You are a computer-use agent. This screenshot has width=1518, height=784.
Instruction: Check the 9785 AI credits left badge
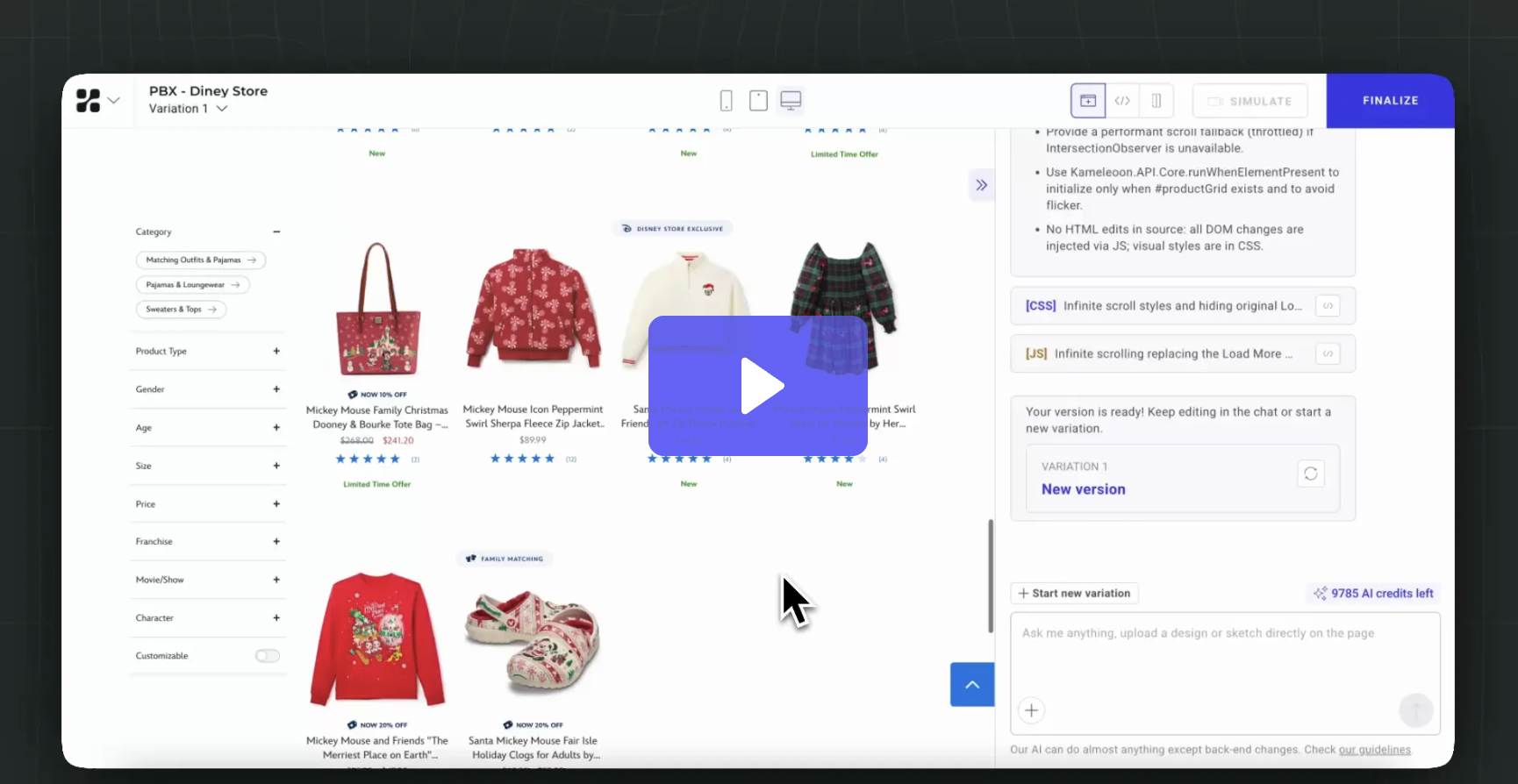[x=1373, y=594]
